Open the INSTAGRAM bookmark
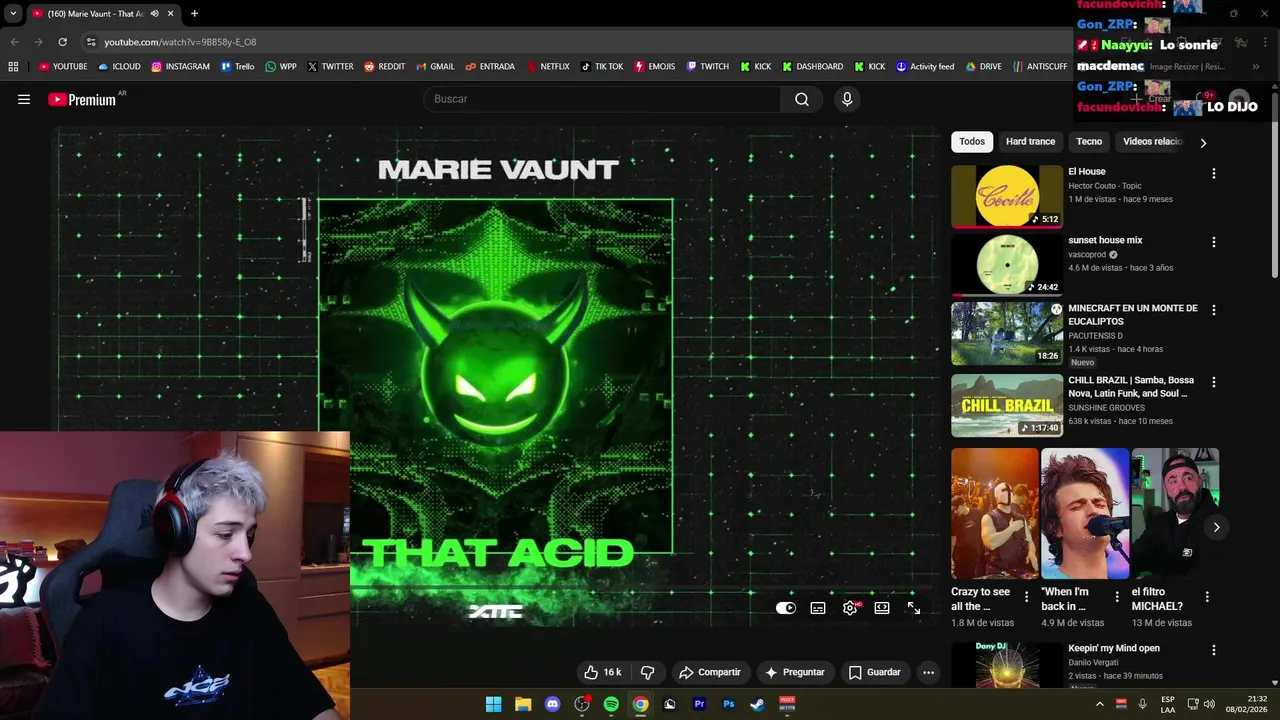1280x720 pixels. click(x=181, y=67)
